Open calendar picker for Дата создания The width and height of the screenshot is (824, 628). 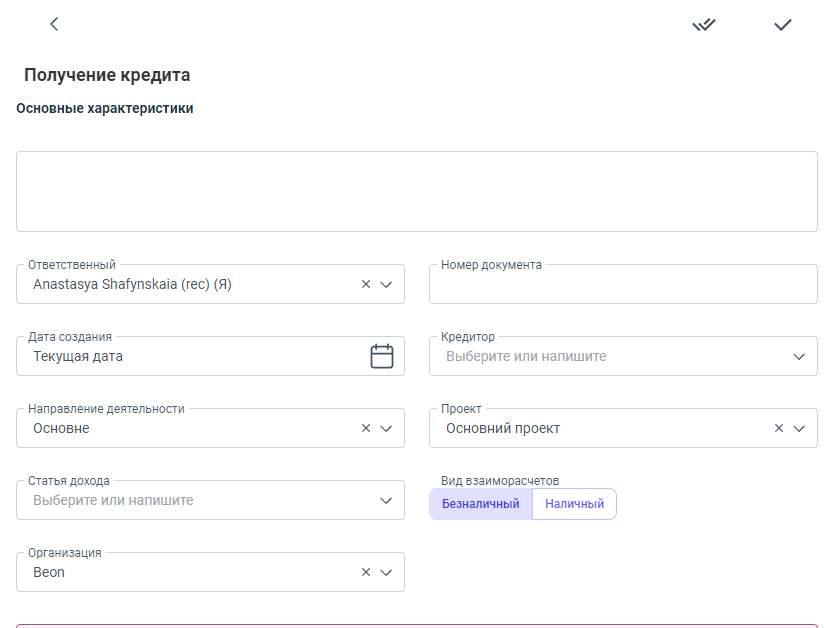[x=382, y=356]
